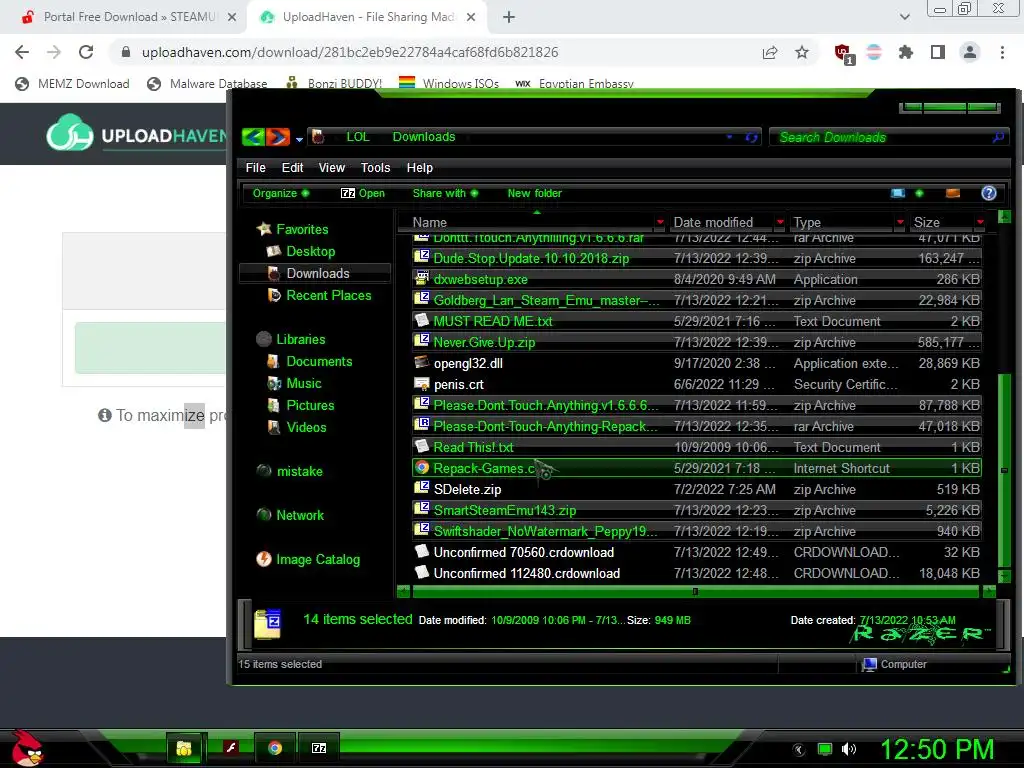Select SDelete.zip archive icon
The height and width of the screenshot is (768, 1024).
pyautogui.click(x=422, y=488)
